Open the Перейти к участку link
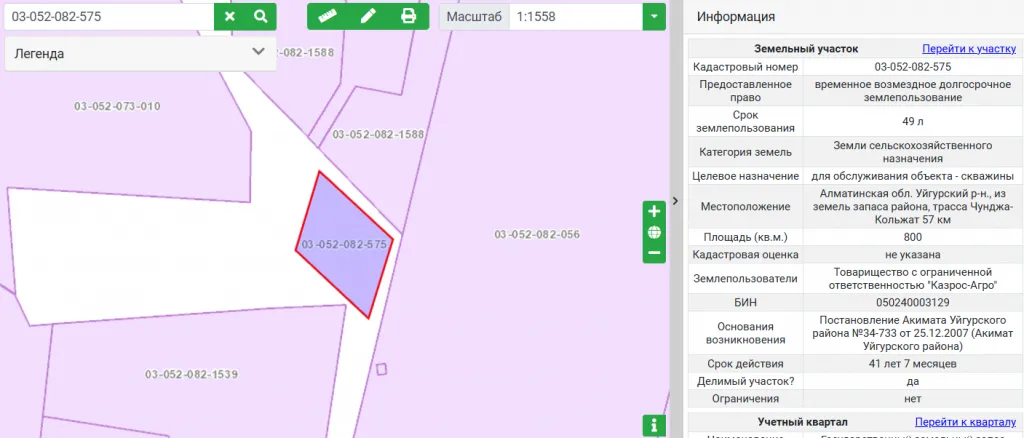This screenshot has height=438, width=1024. coord(968,48)
